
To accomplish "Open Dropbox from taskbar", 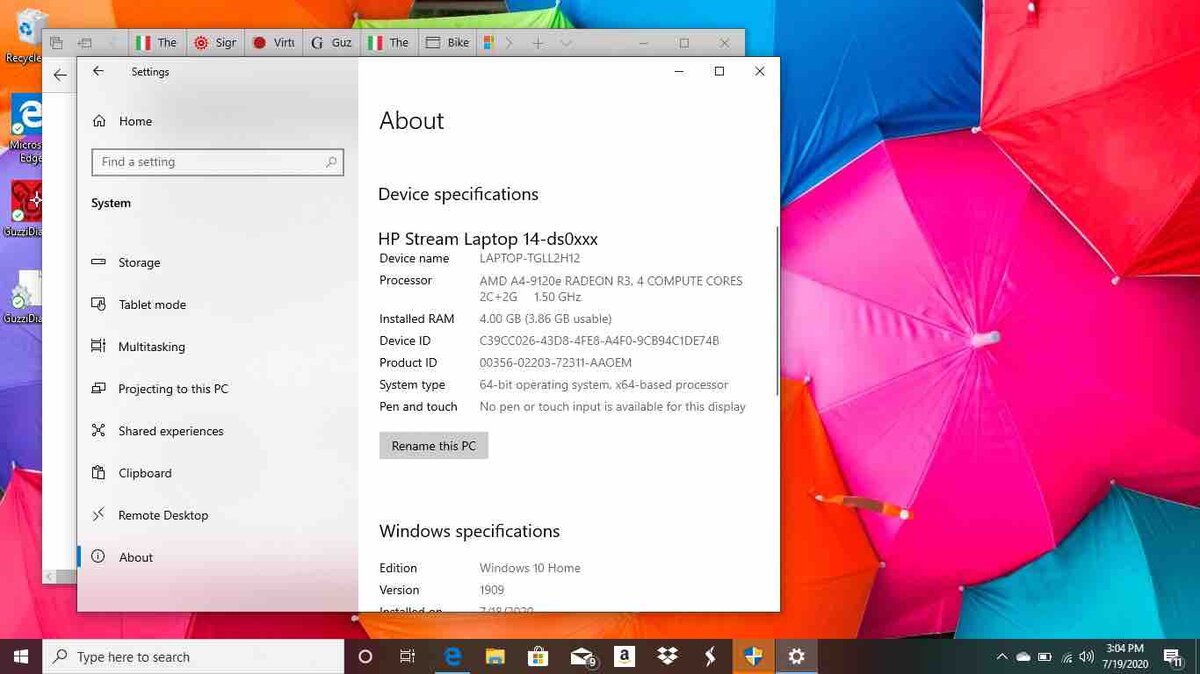I will pyautogui.click(x=668, y=657).
